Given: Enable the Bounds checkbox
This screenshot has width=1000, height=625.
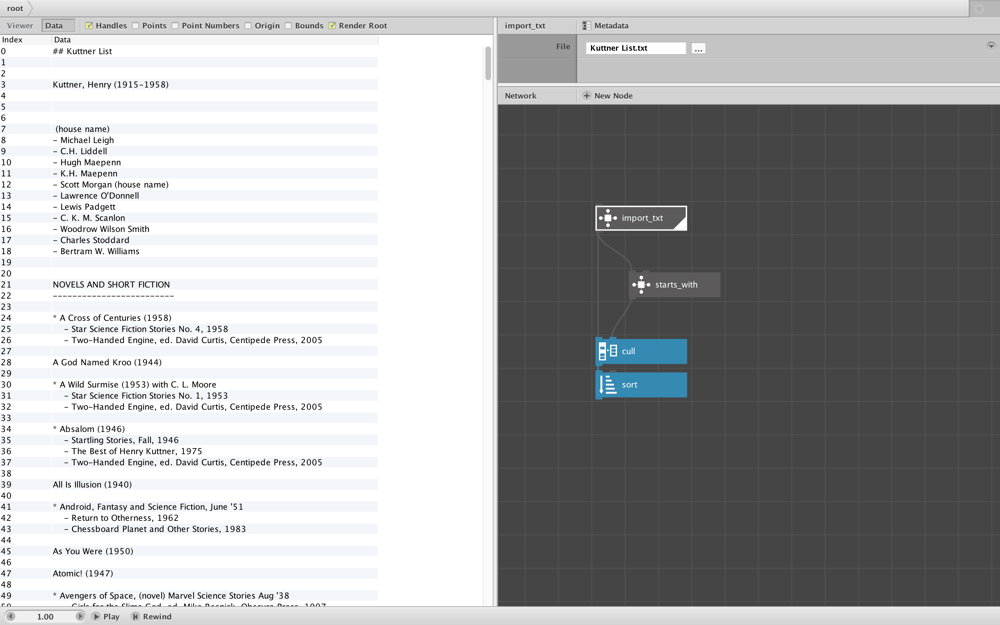Looking at the screenshot, I should 288,26.
